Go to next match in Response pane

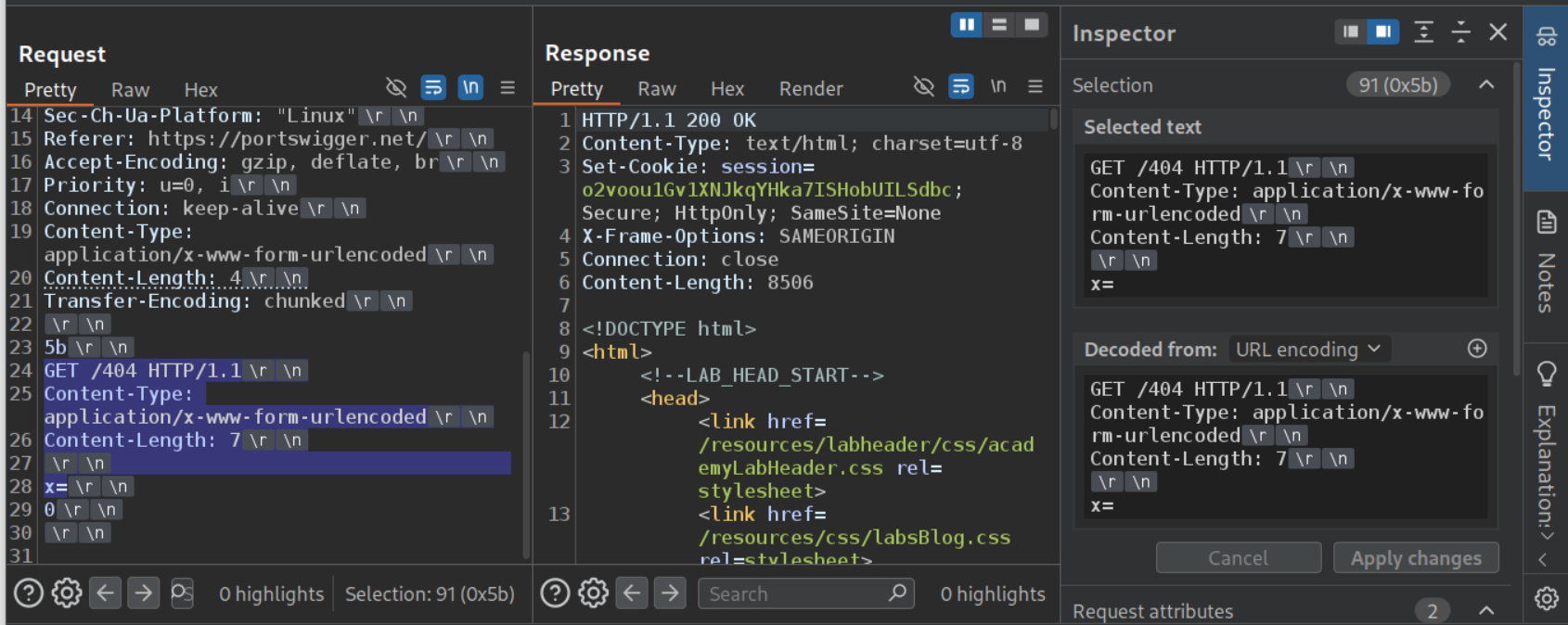tap(670, 593)
